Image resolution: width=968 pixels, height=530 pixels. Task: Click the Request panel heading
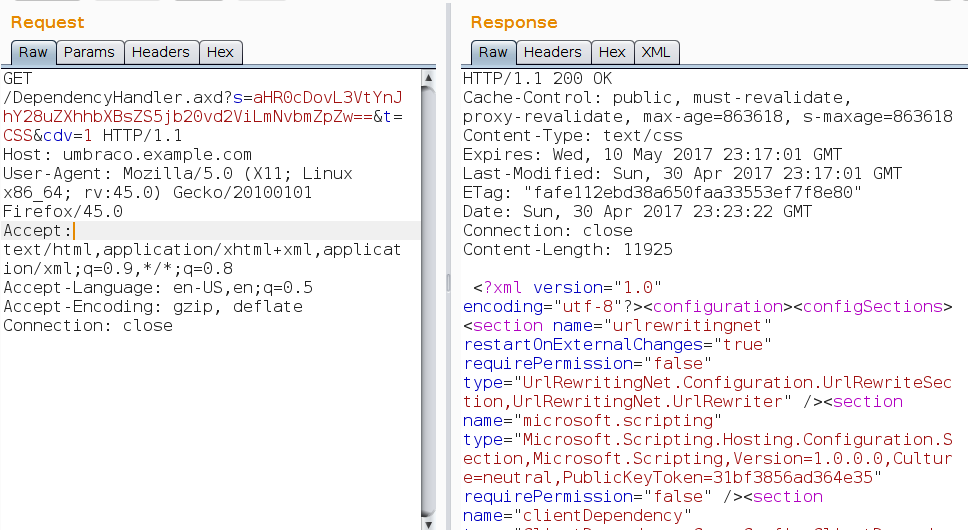(48, 23)
